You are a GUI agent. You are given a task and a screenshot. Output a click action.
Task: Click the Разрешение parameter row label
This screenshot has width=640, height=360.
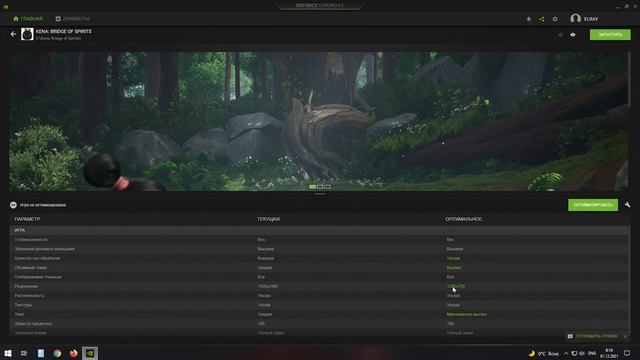tap(26, 286)
